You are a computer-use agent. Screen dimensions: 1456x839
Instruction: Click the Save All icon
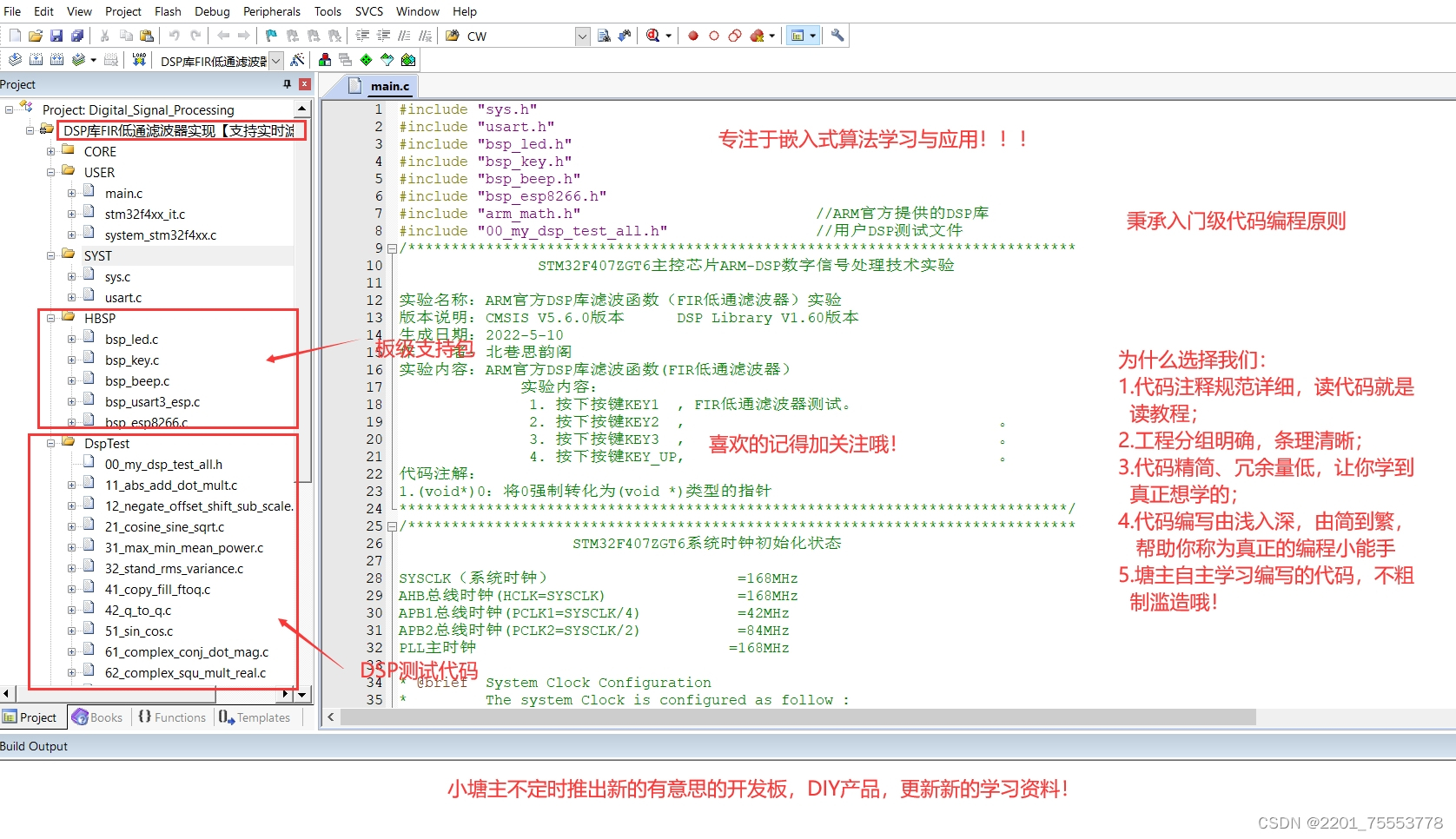(77, 36)
